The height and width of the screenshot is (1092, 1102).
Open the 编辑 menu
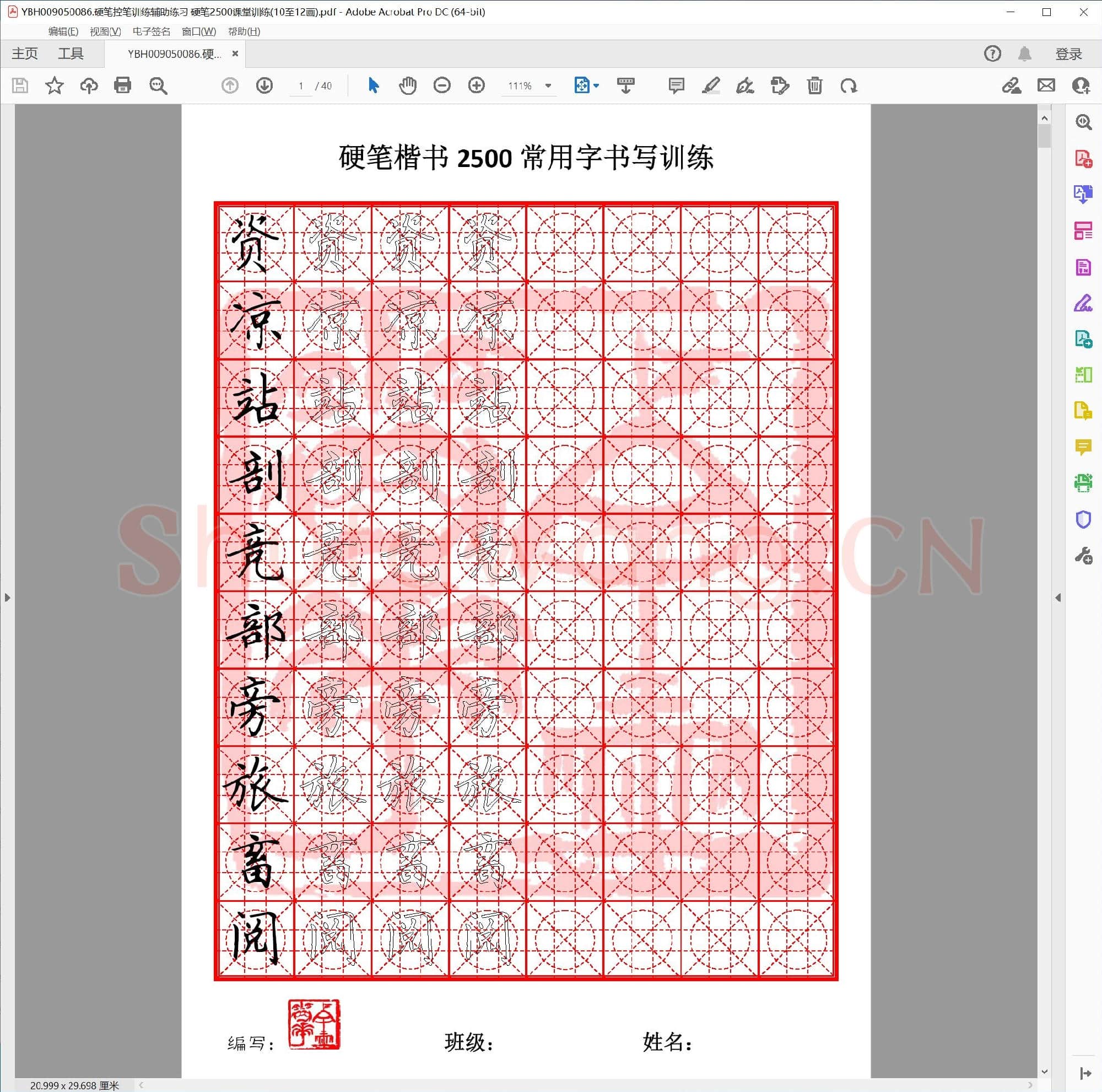tap(64, 31)
